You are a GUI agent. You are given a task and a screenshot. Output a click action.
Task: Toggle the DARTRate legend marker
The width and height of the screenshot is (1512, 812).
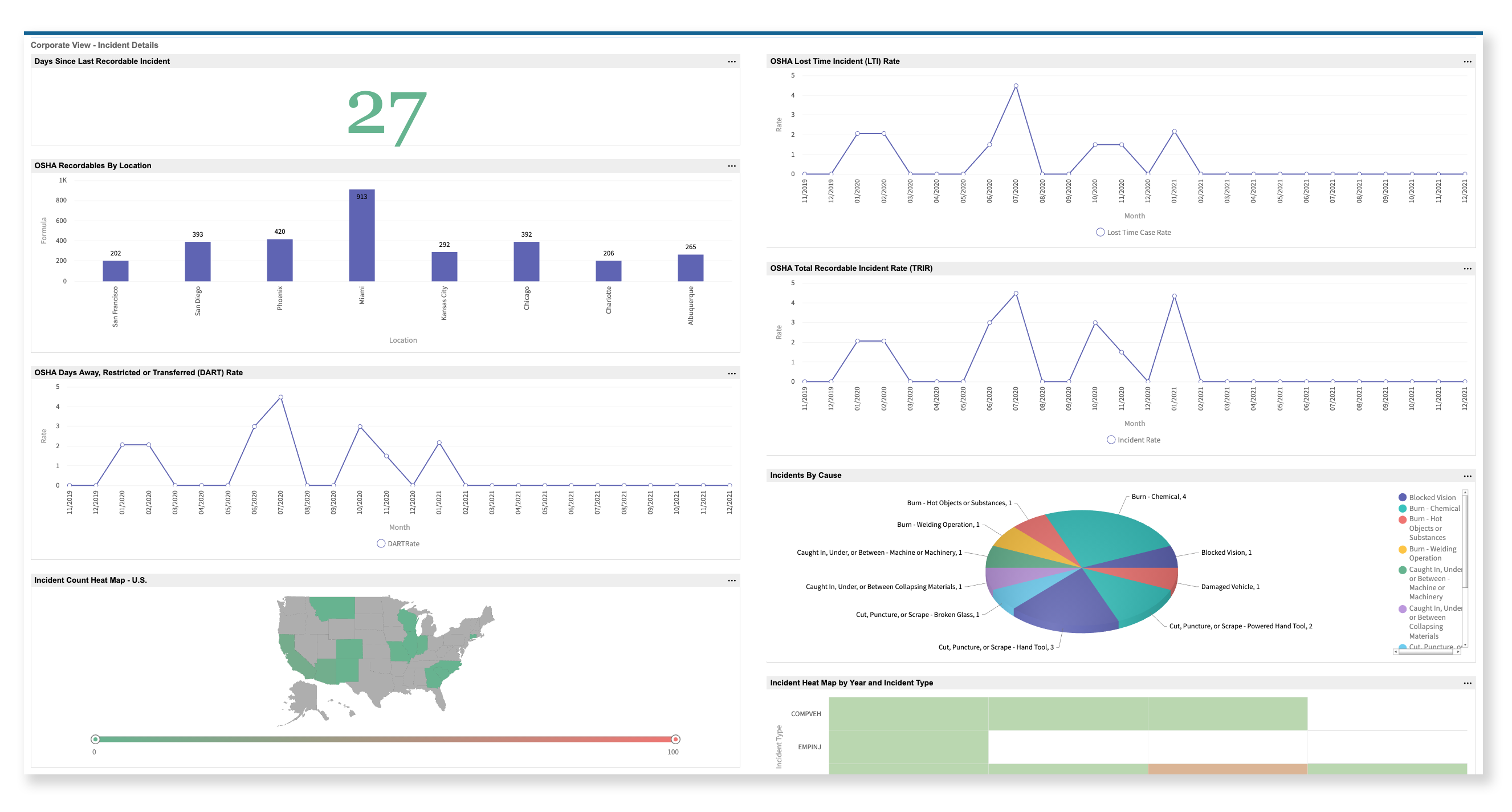tap(381, 543)
